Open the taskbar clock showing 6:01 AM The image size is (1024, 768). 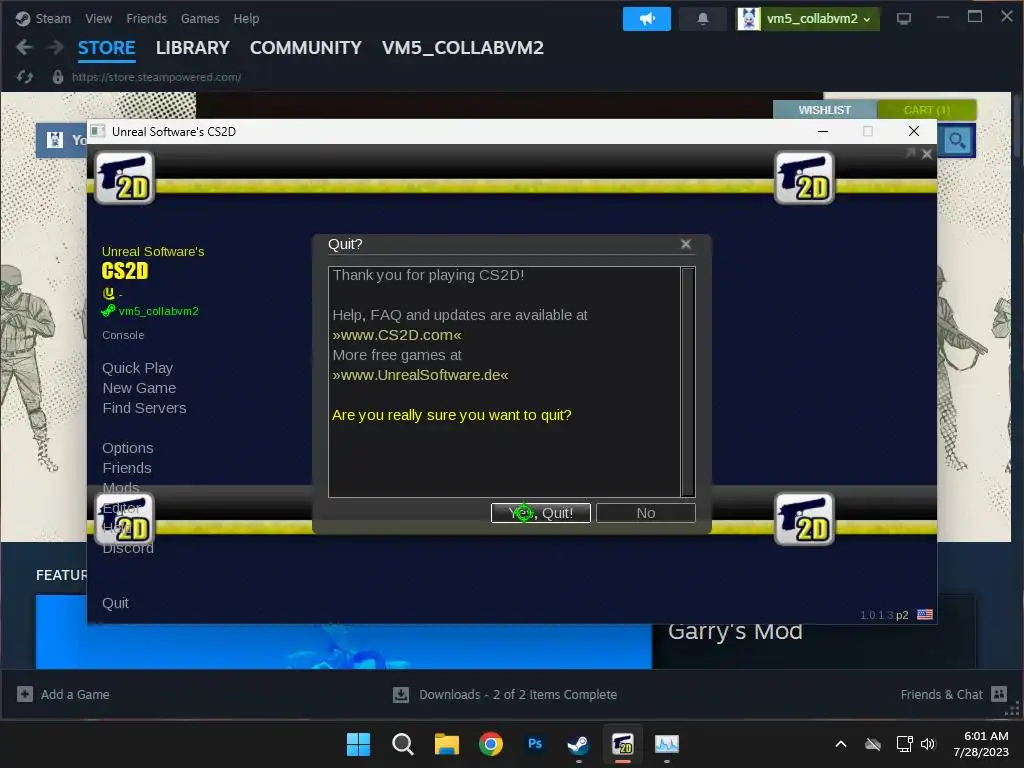click(x=981, y=744)
